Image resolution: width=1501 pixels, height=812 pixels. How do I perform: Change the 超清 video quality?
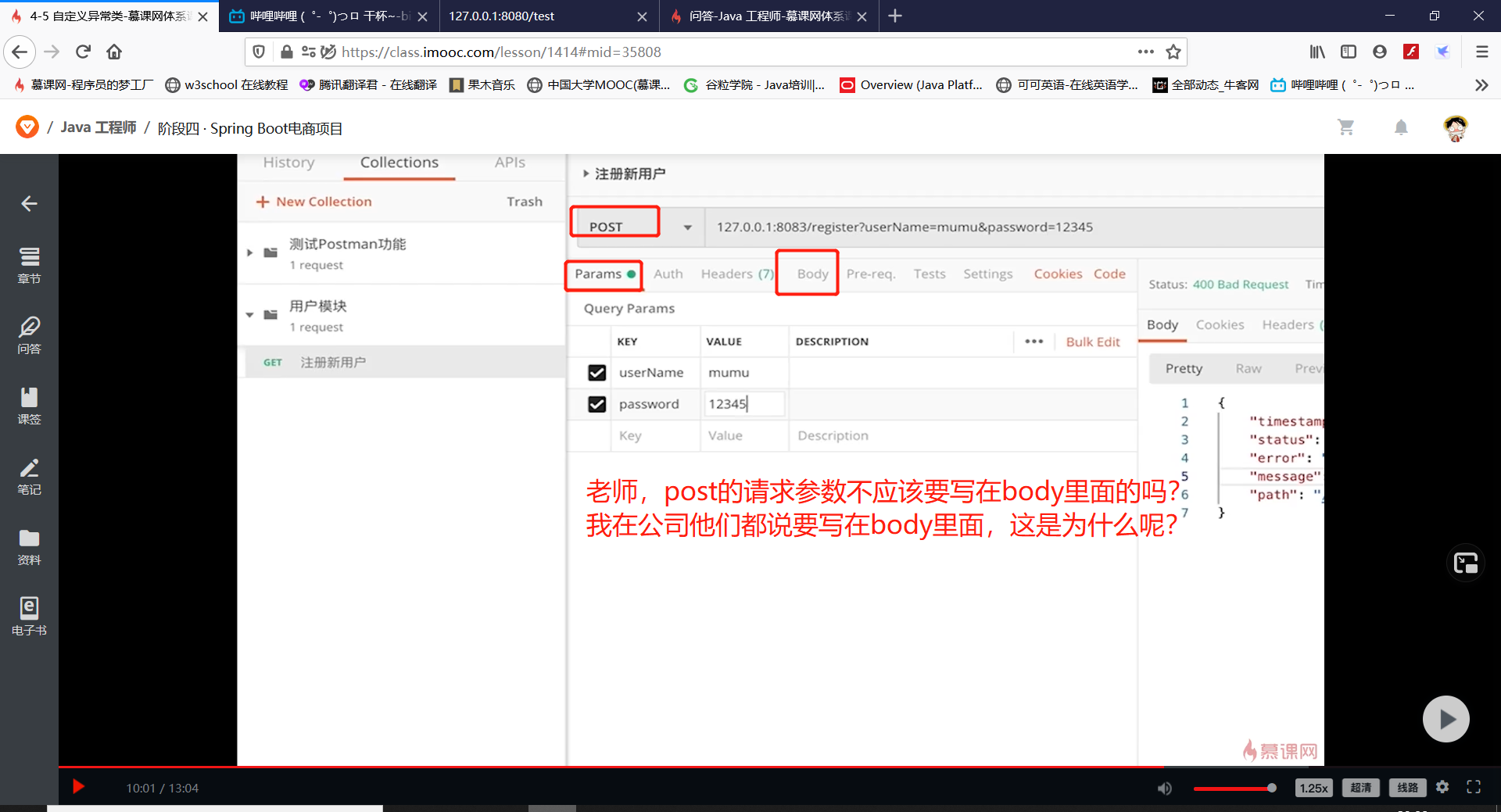click(x=1360, y=788)
